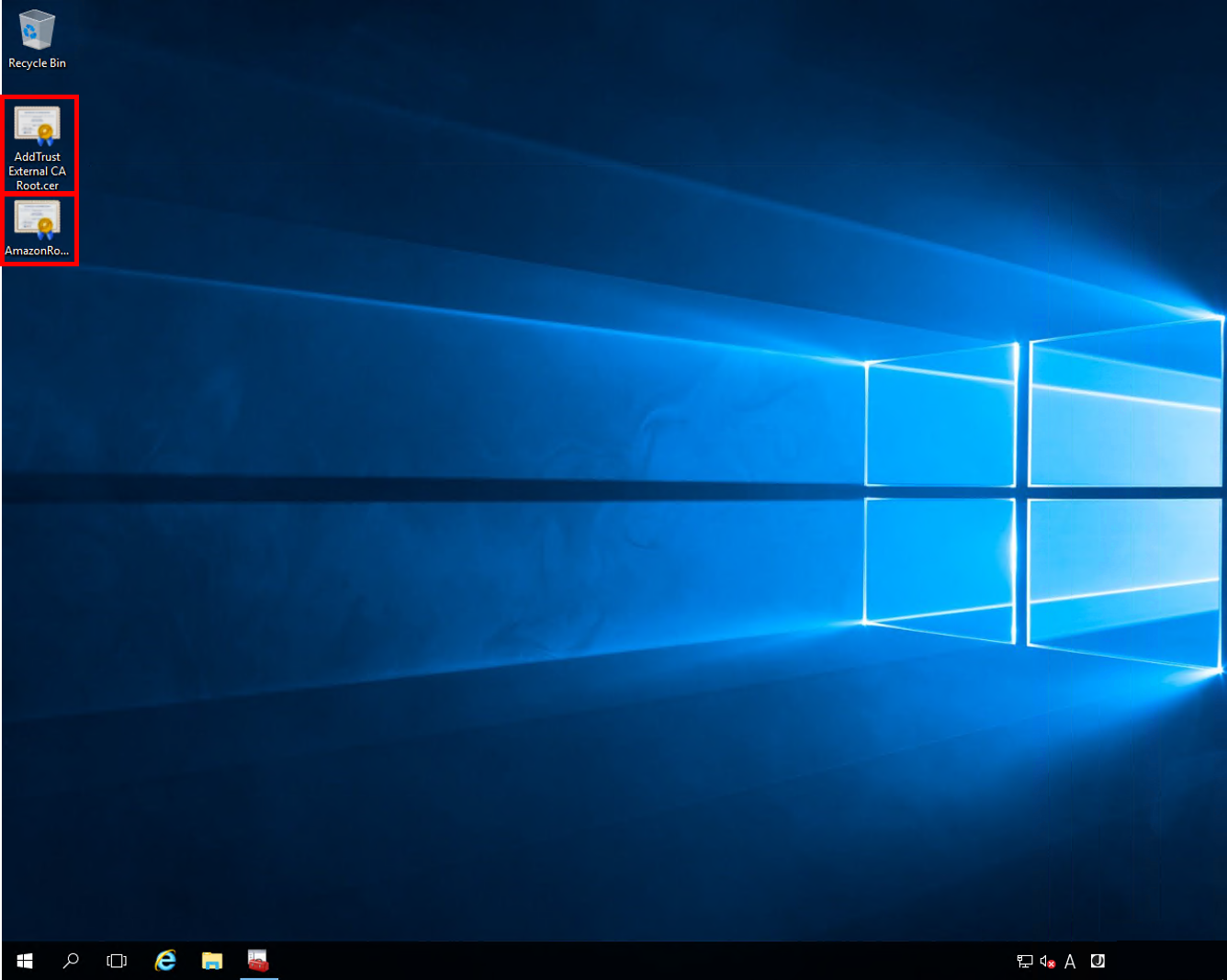
Task: Launch Internet Explorer from taskbar
Action: (x=165, y=961)
